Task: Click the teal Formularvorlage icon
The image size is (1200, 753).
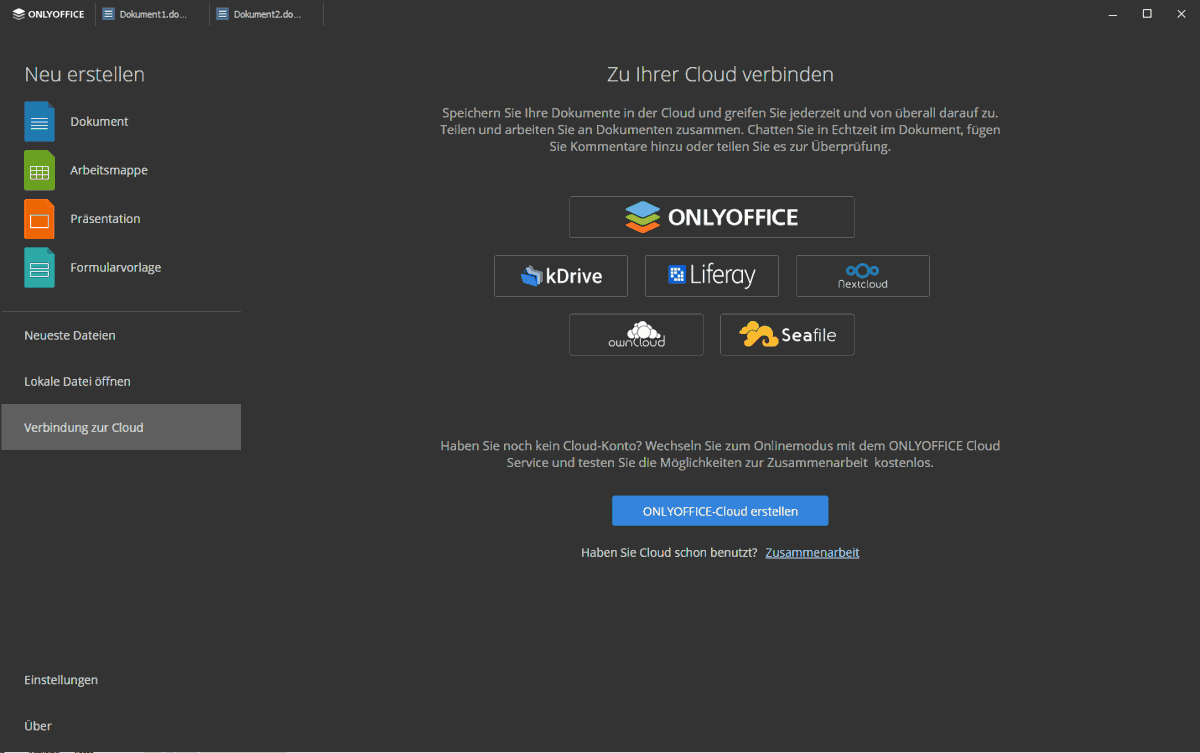Action: click(39, 268)
